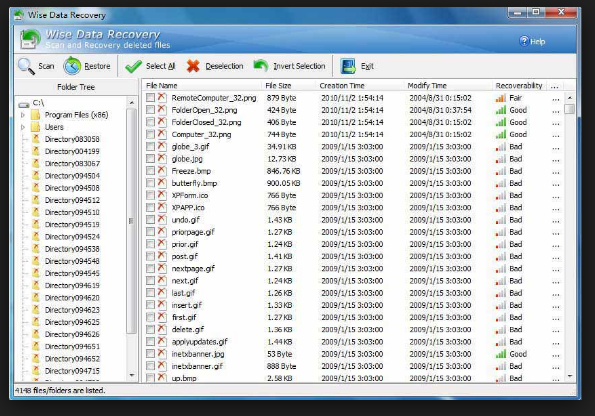Click deleted file icon beside globe_3.gif
The width and height of the screenshot is (595, 416).
[162, 146]
